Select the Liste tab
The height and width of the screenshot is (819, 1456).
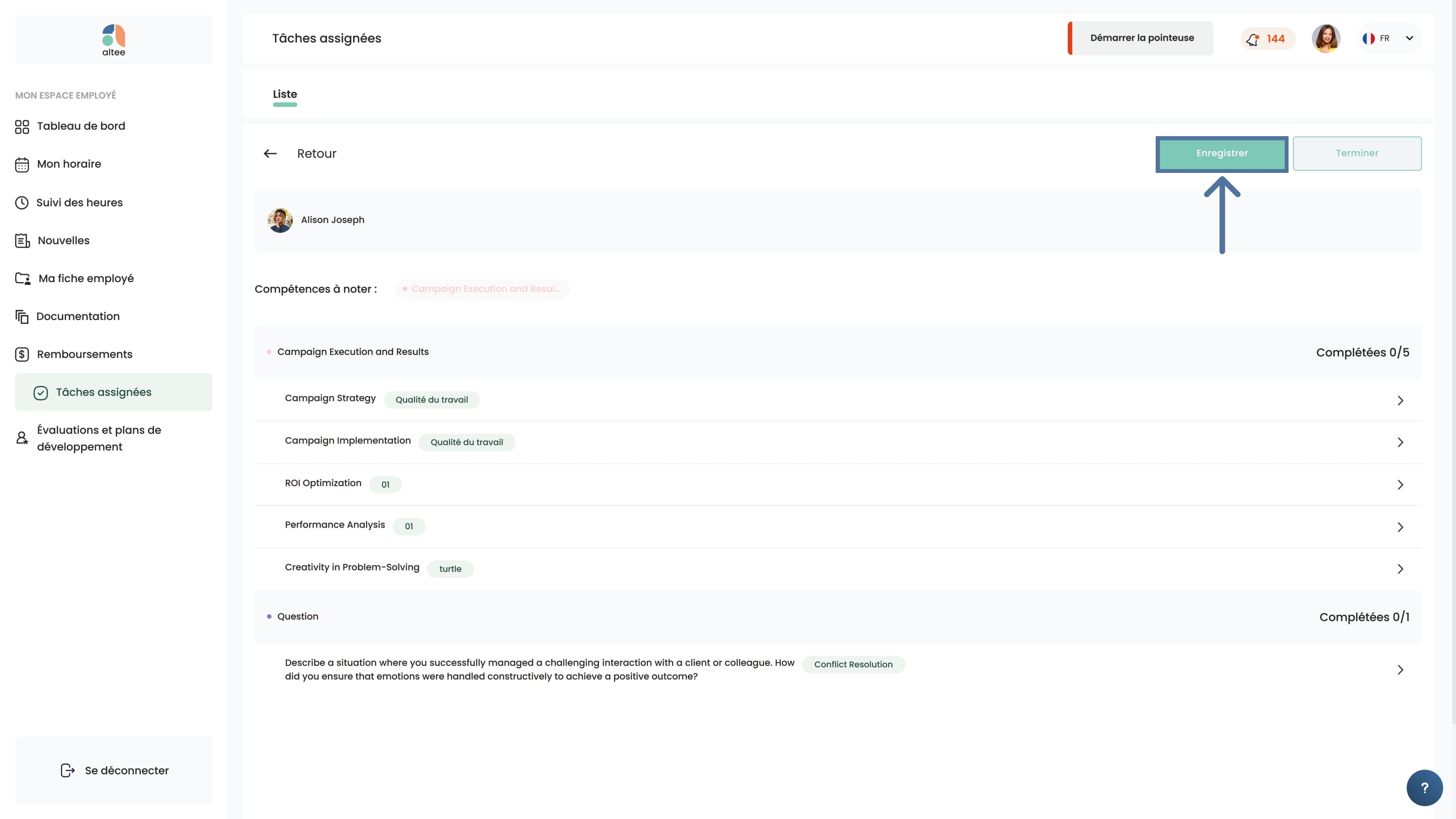point(285,94)
